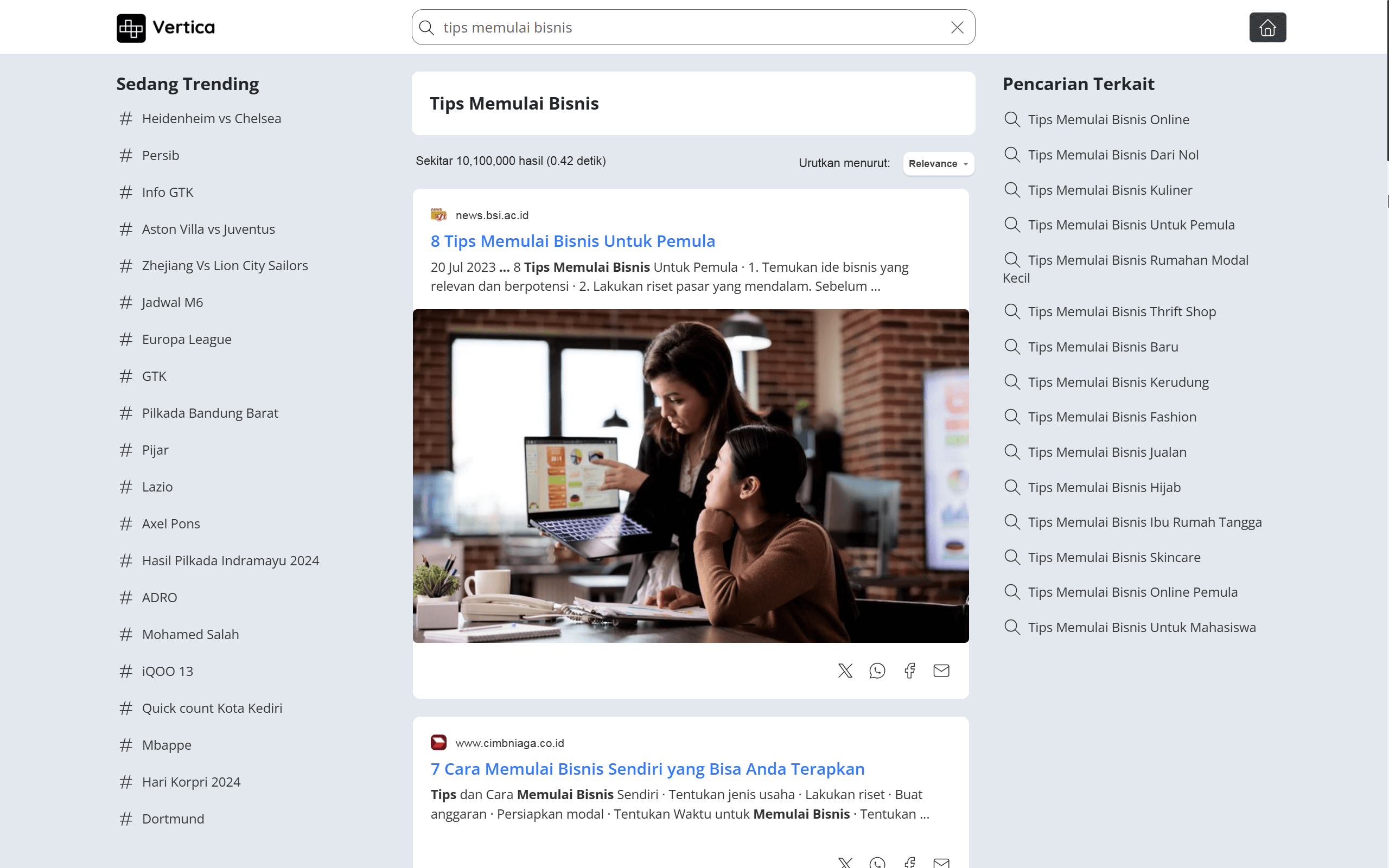The width and height of the screenshot is (1389, 868).
Task: Select trending topic Mohamed Salah
Action: 190,634
